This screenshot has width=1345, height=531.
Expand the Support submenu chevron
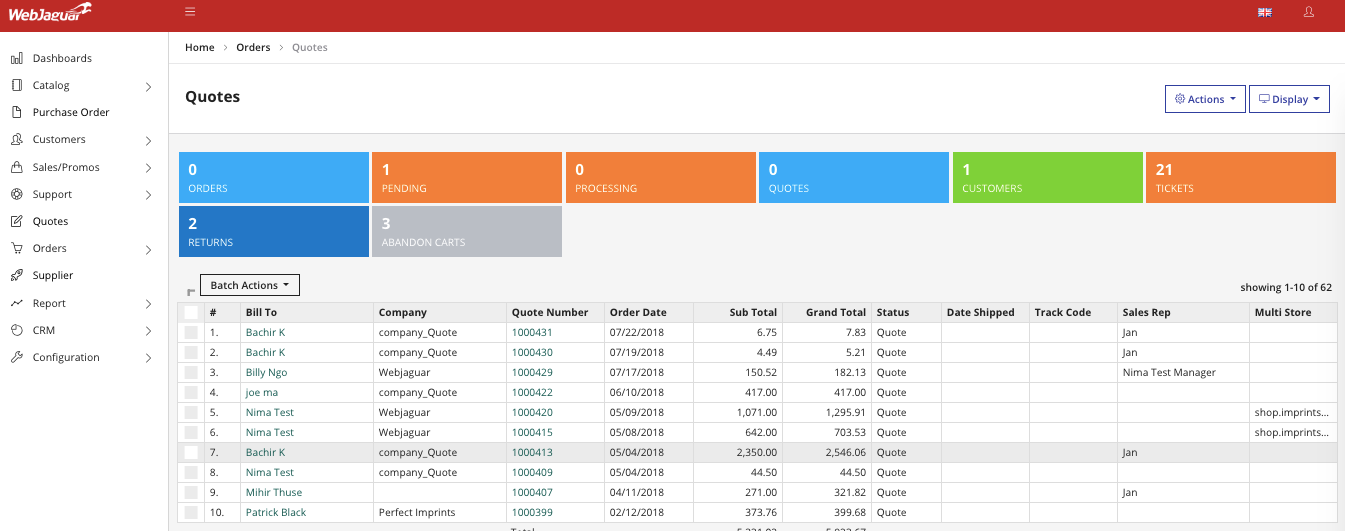148,195
